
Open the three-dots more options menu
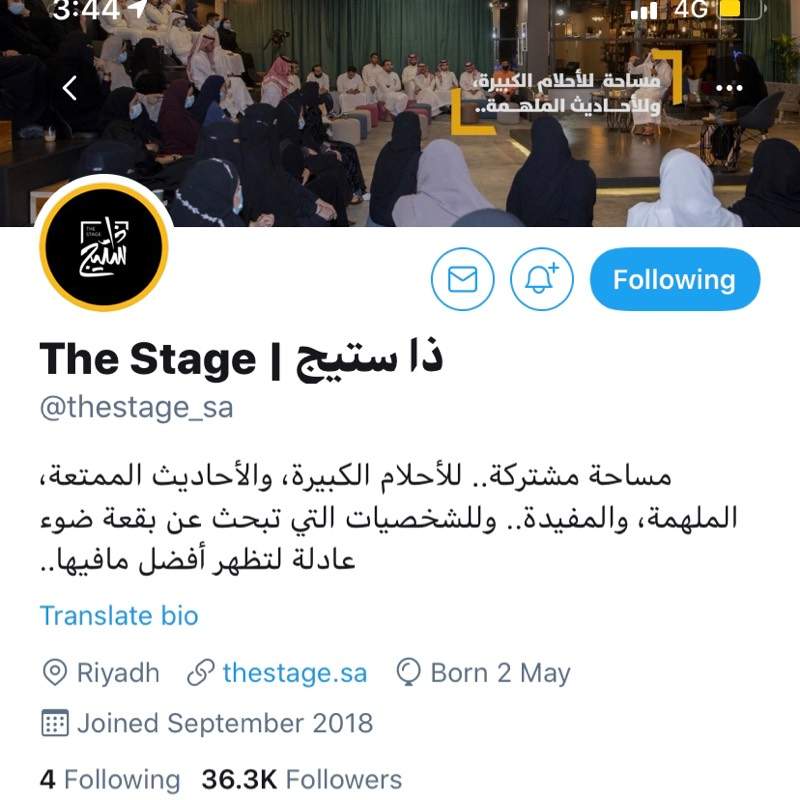[729, 88]
